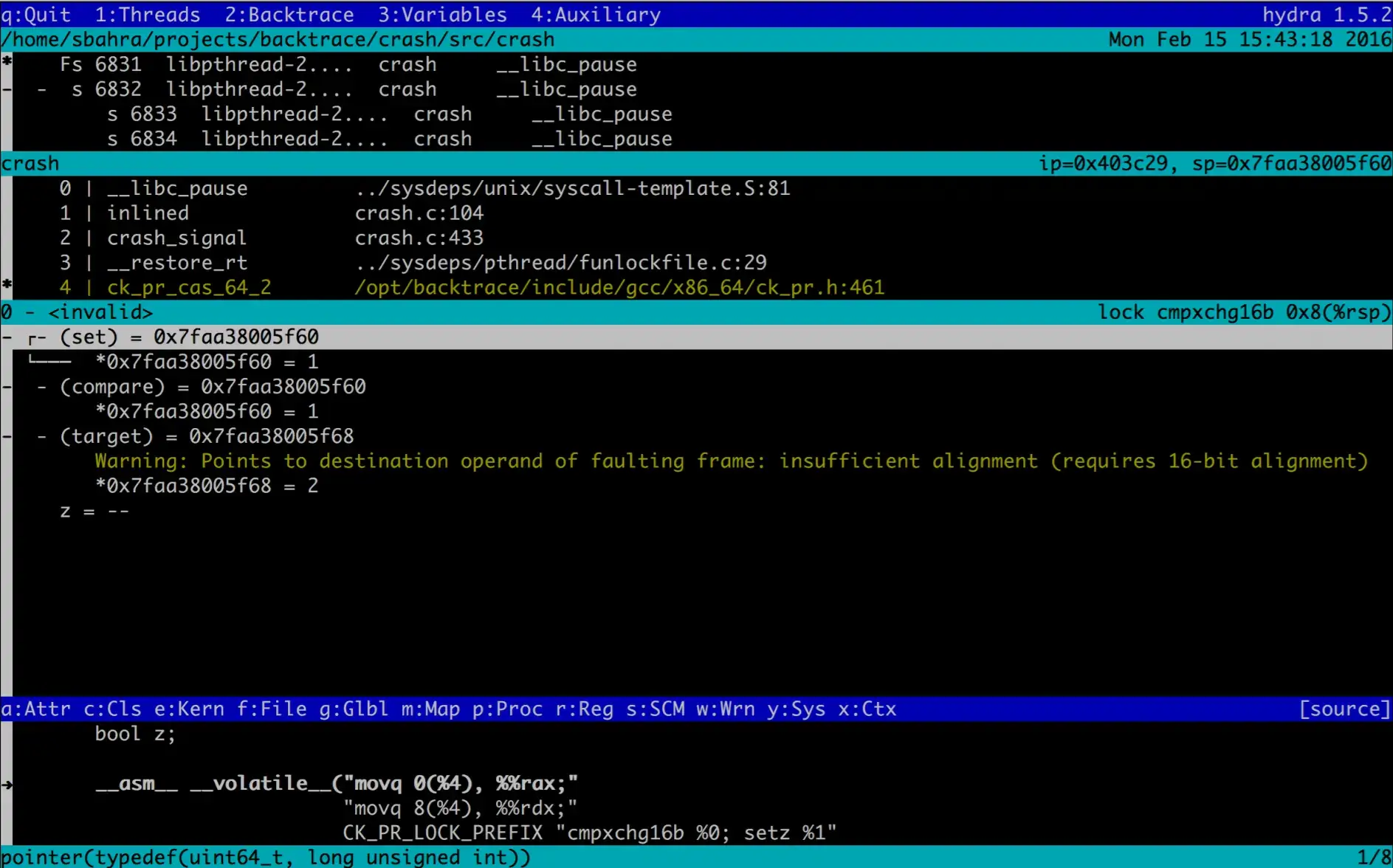Open the 2:Backtrace view
Viewport: 1393px width, 868px height.
point(289,14)
